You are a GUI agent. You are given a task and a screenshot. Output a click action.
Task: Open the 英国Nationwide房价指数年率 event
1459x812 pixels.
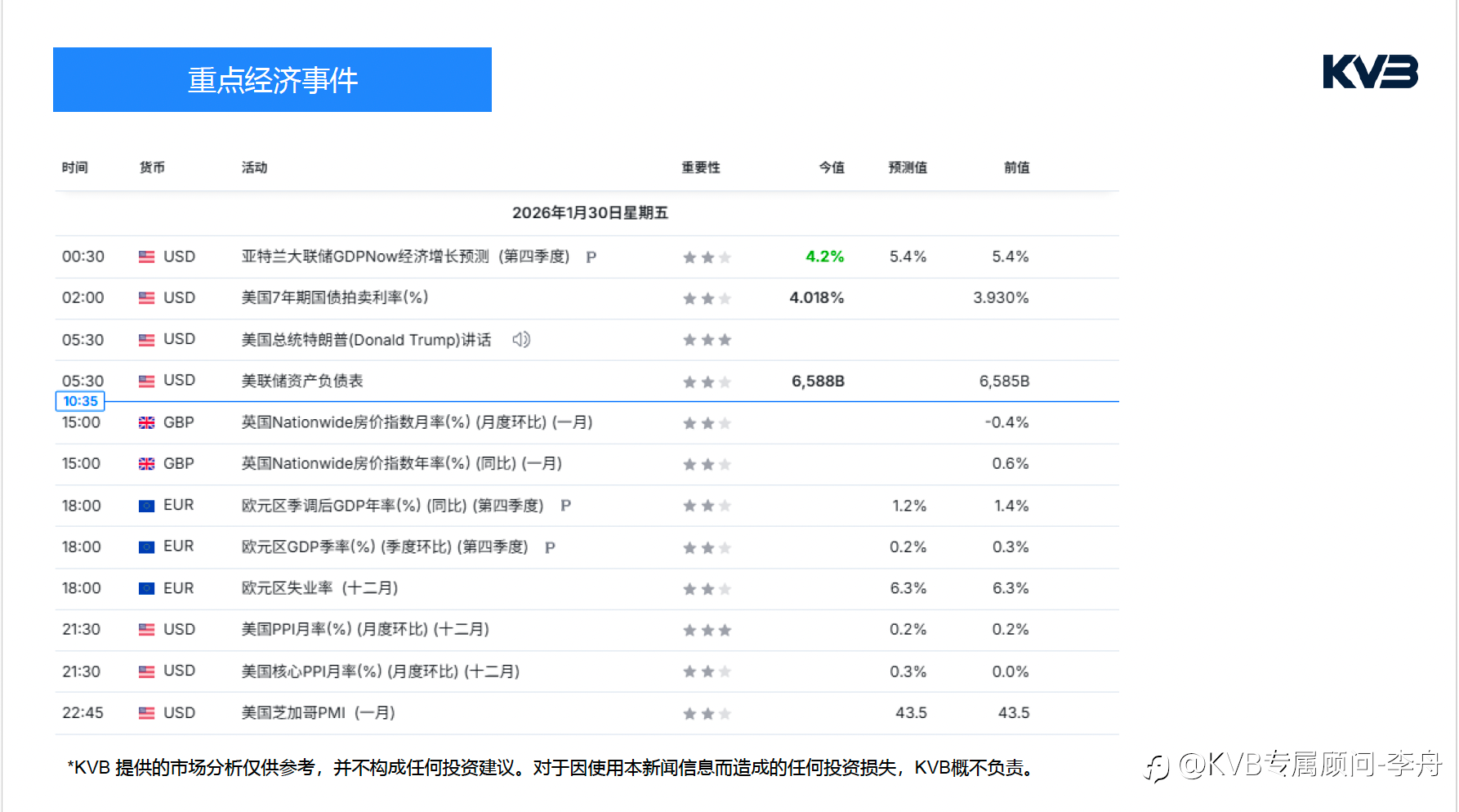click(402, 464)
